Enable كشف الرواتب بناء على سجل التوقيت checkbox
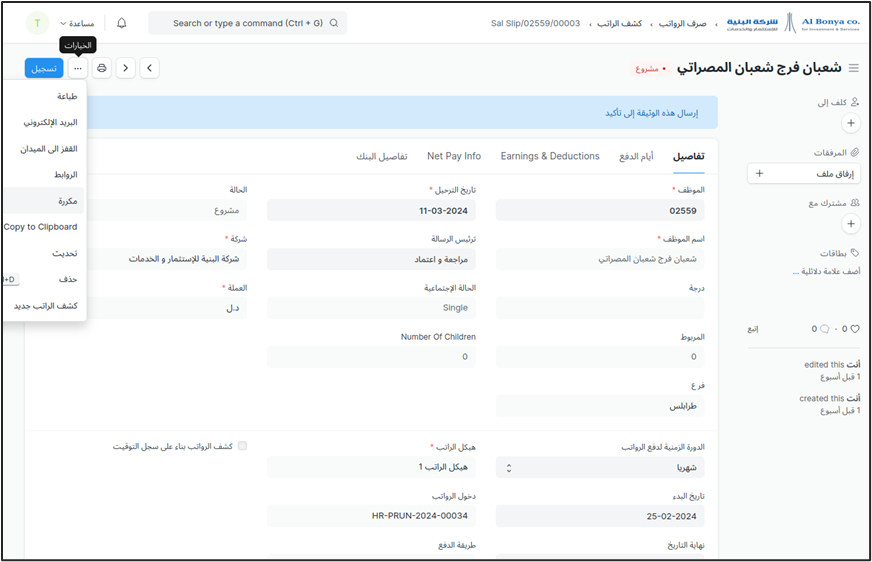 [242, 446]
